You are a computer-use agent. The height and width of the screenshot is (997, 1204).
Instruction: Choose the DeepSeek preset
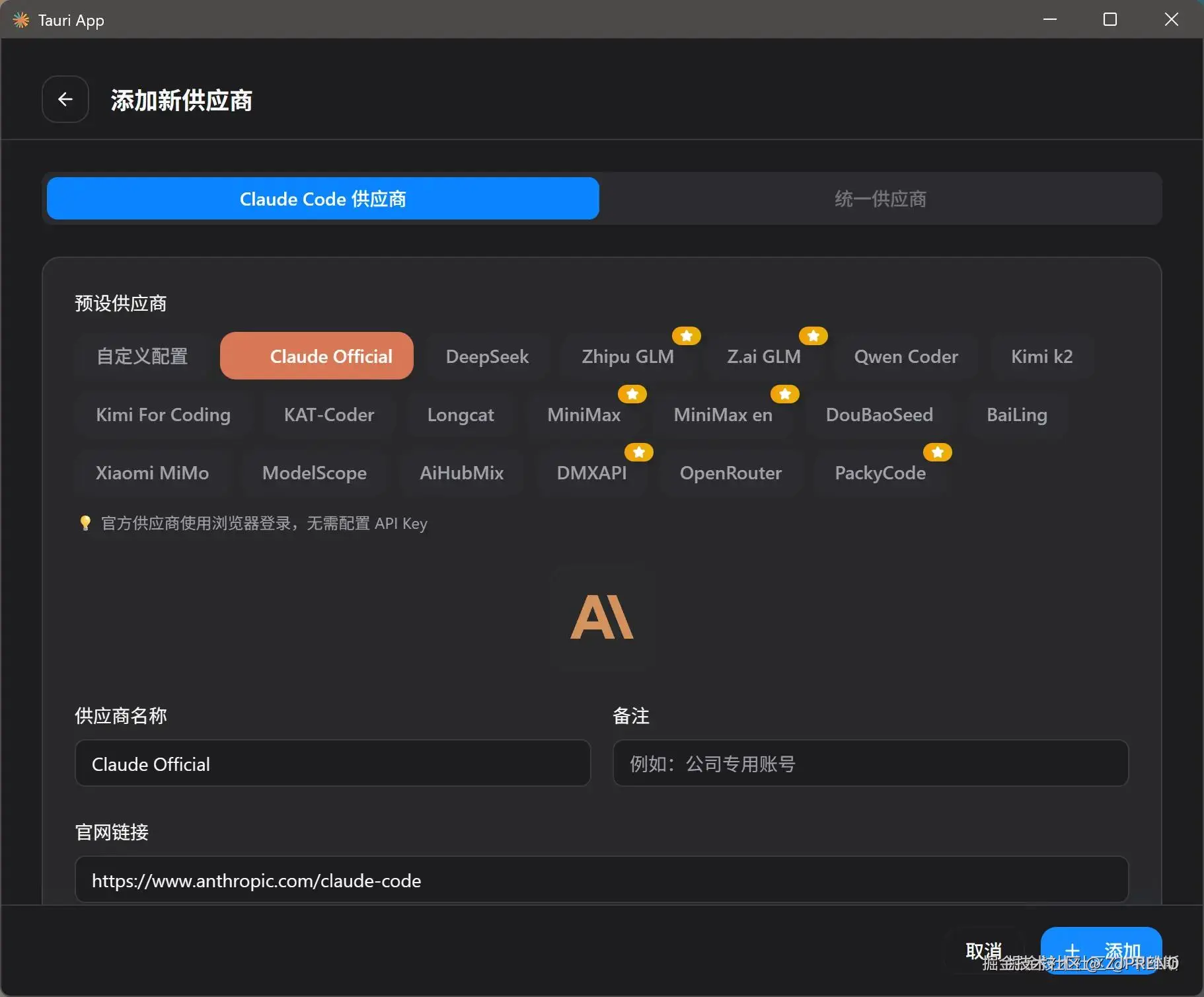(x=487, y=356)
